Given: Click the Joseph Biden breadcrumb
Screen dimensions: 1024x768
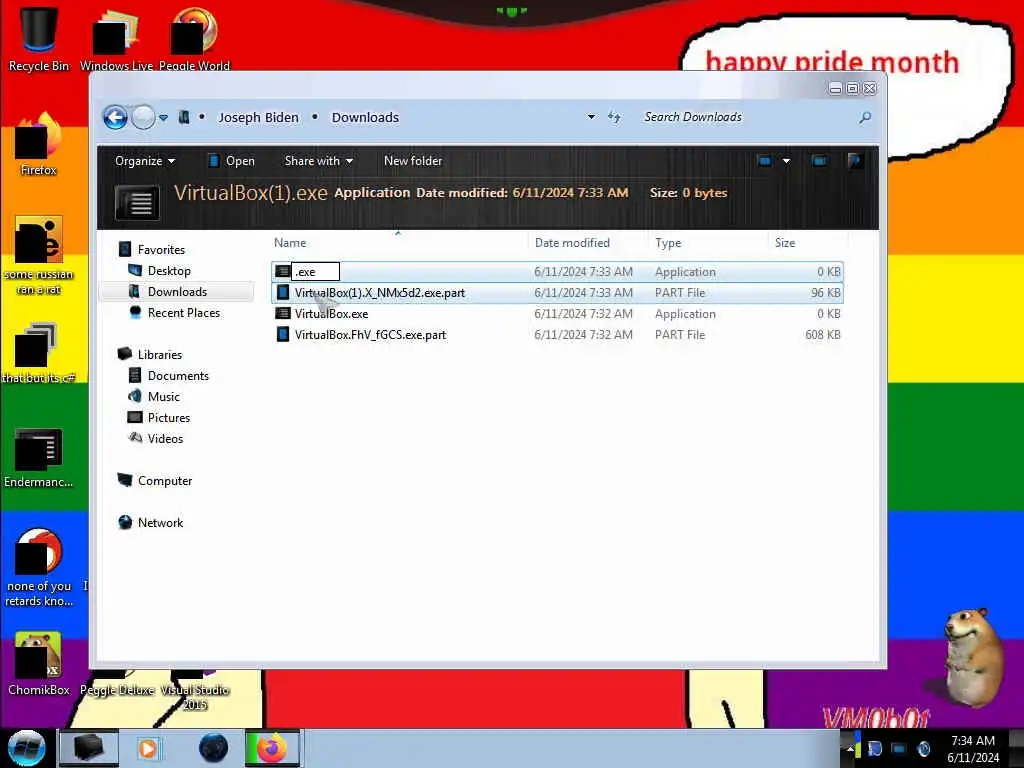Looking at the screenshot, I should [258, 118].
